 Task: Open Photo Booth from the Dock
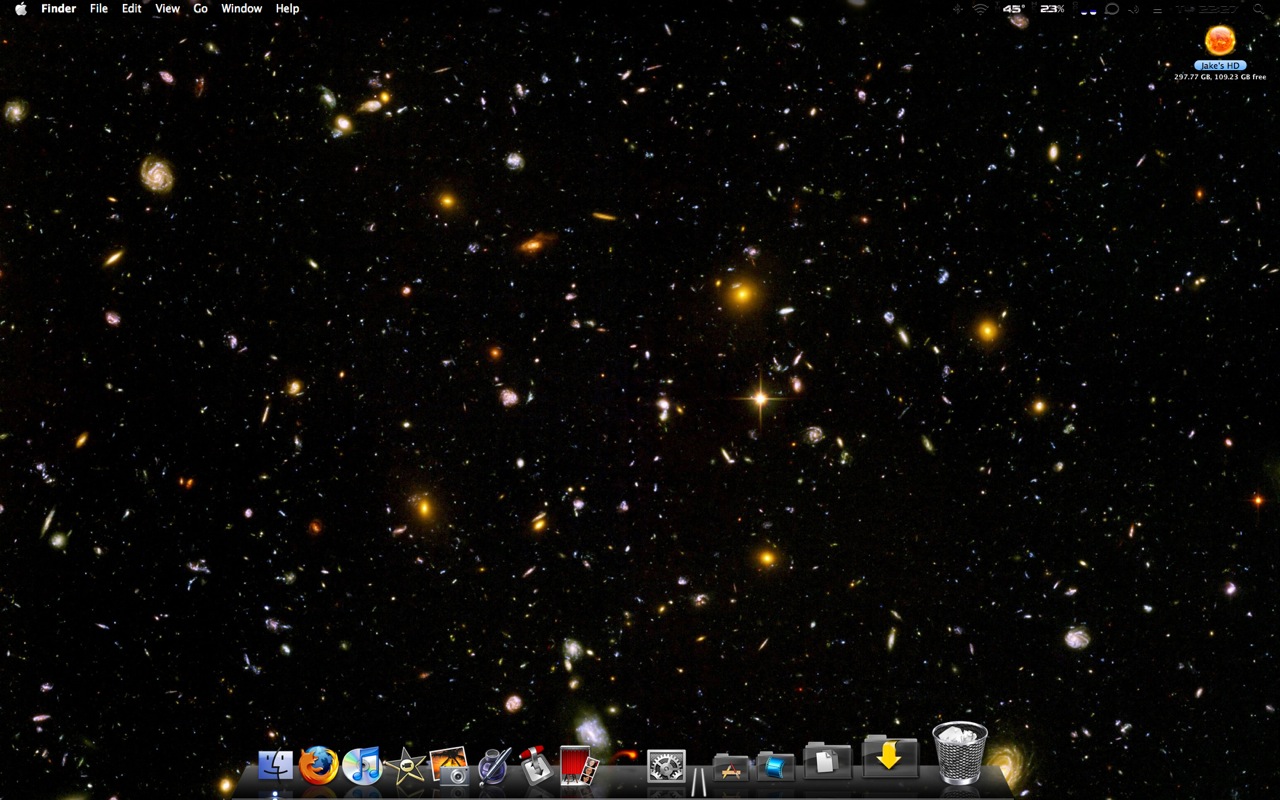pyautogui.click(x=579, y=766)
